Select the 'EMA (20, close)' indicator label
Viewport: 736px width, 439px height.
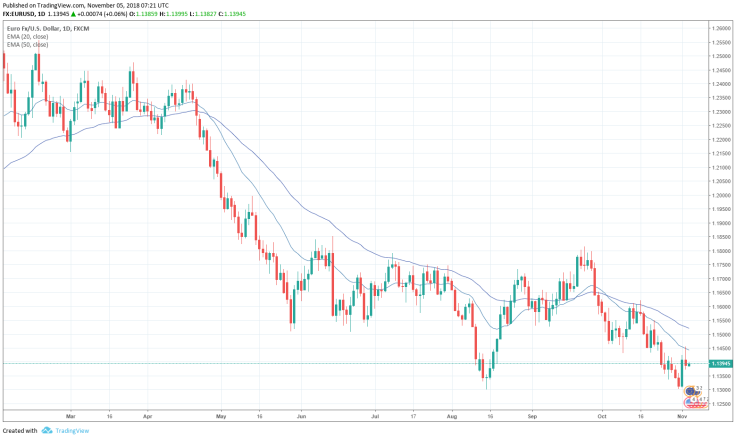(27, 37)
